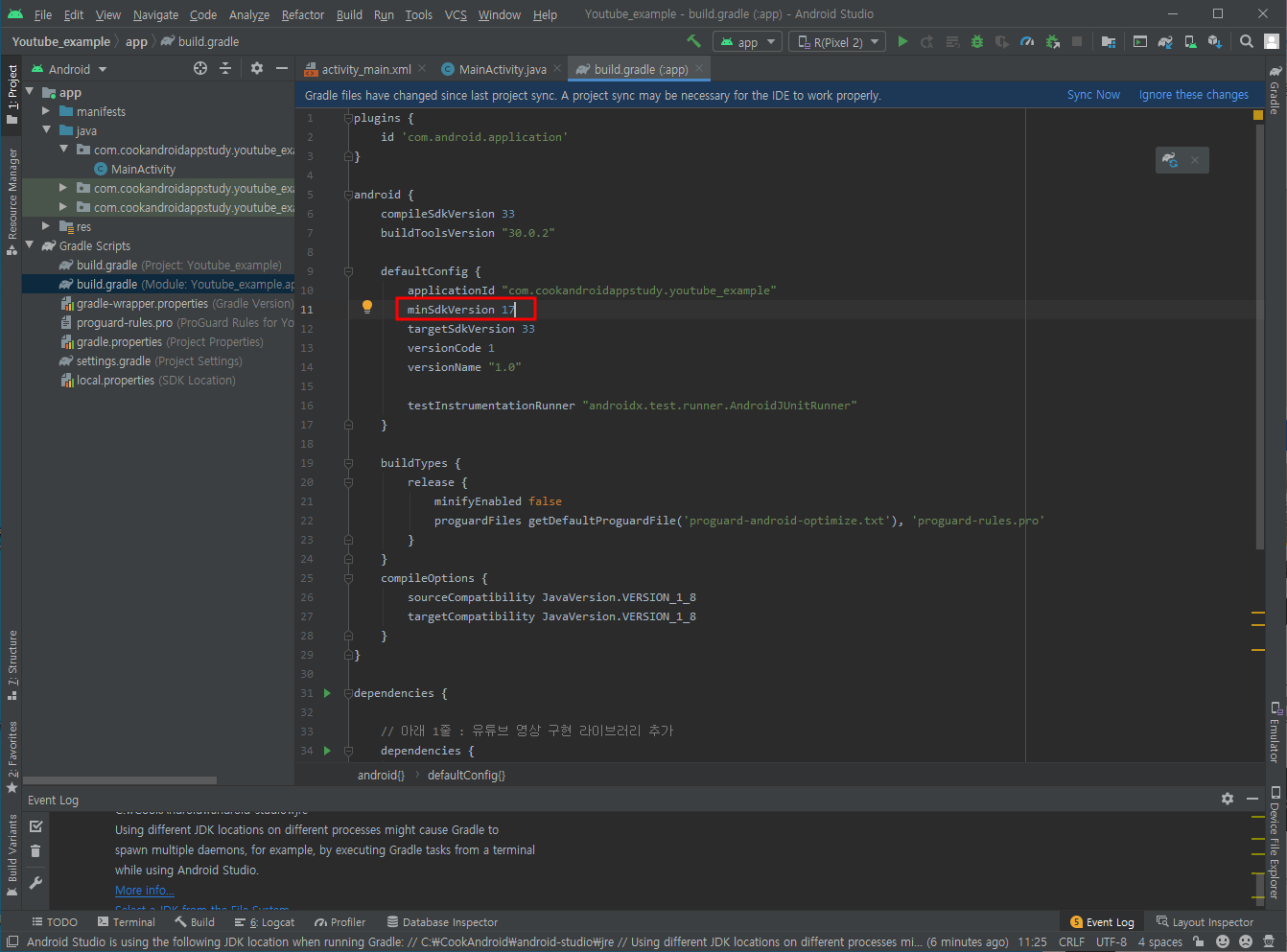Click the floating Gradle sync elephant icon
1287x952 pixels.
[1170, 160]
